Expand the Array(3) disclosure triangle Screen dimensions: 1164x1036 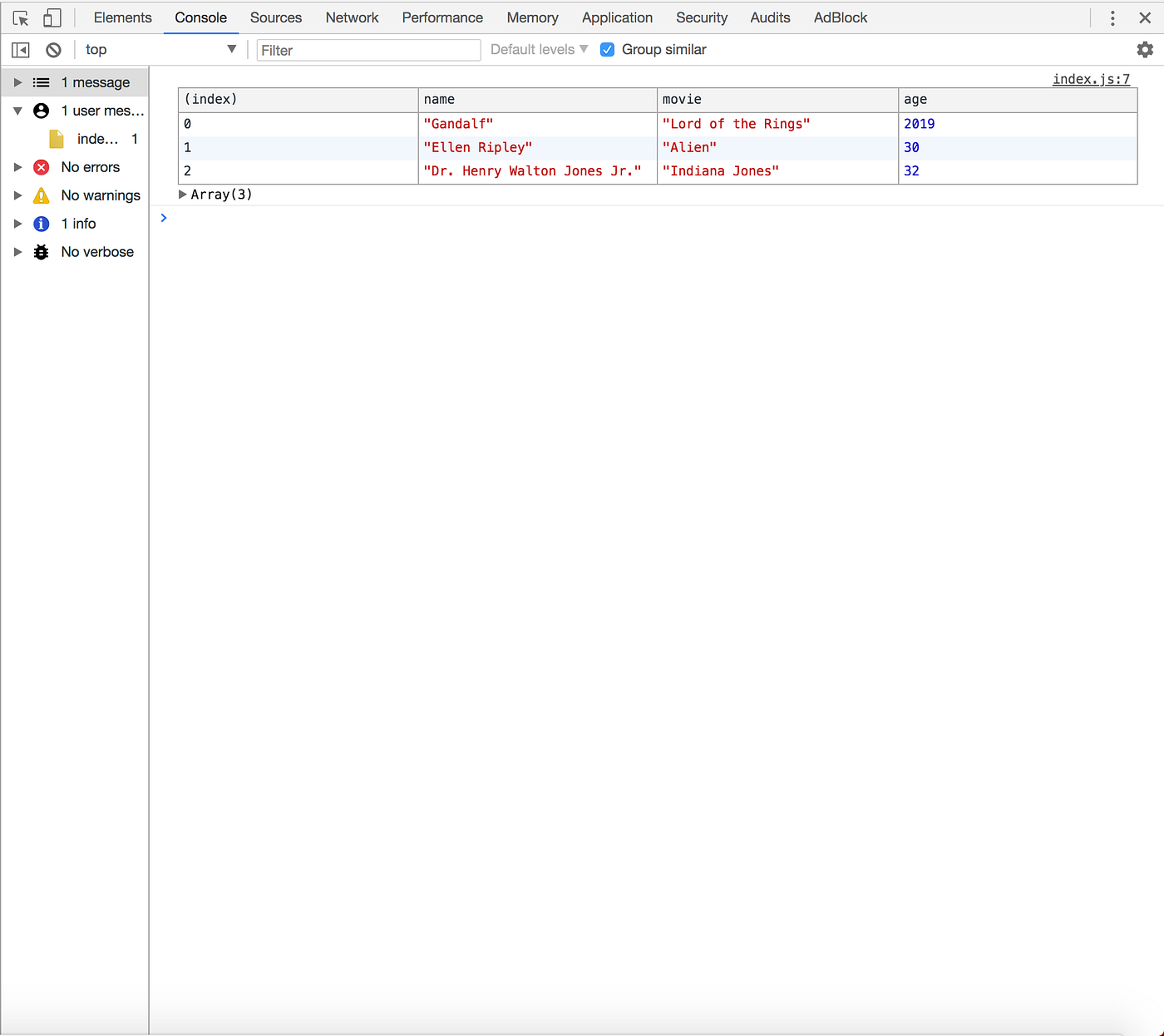point(183,194)
